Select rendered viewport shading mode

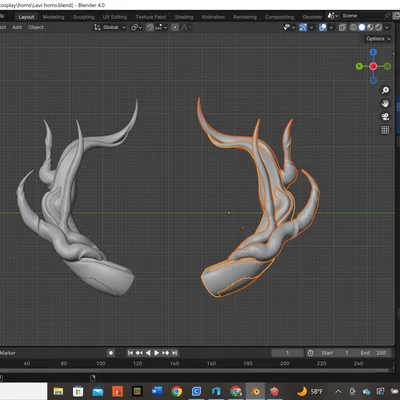tap(378, 27)
